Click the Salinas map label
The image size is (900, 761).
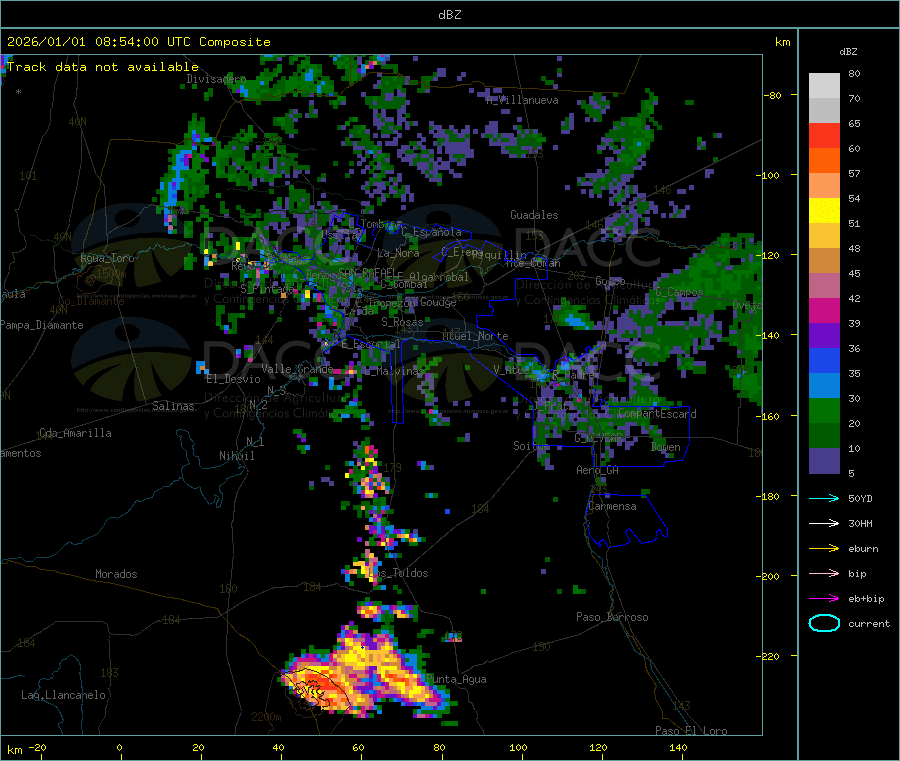pyautogui.click(x=173, y=406)
